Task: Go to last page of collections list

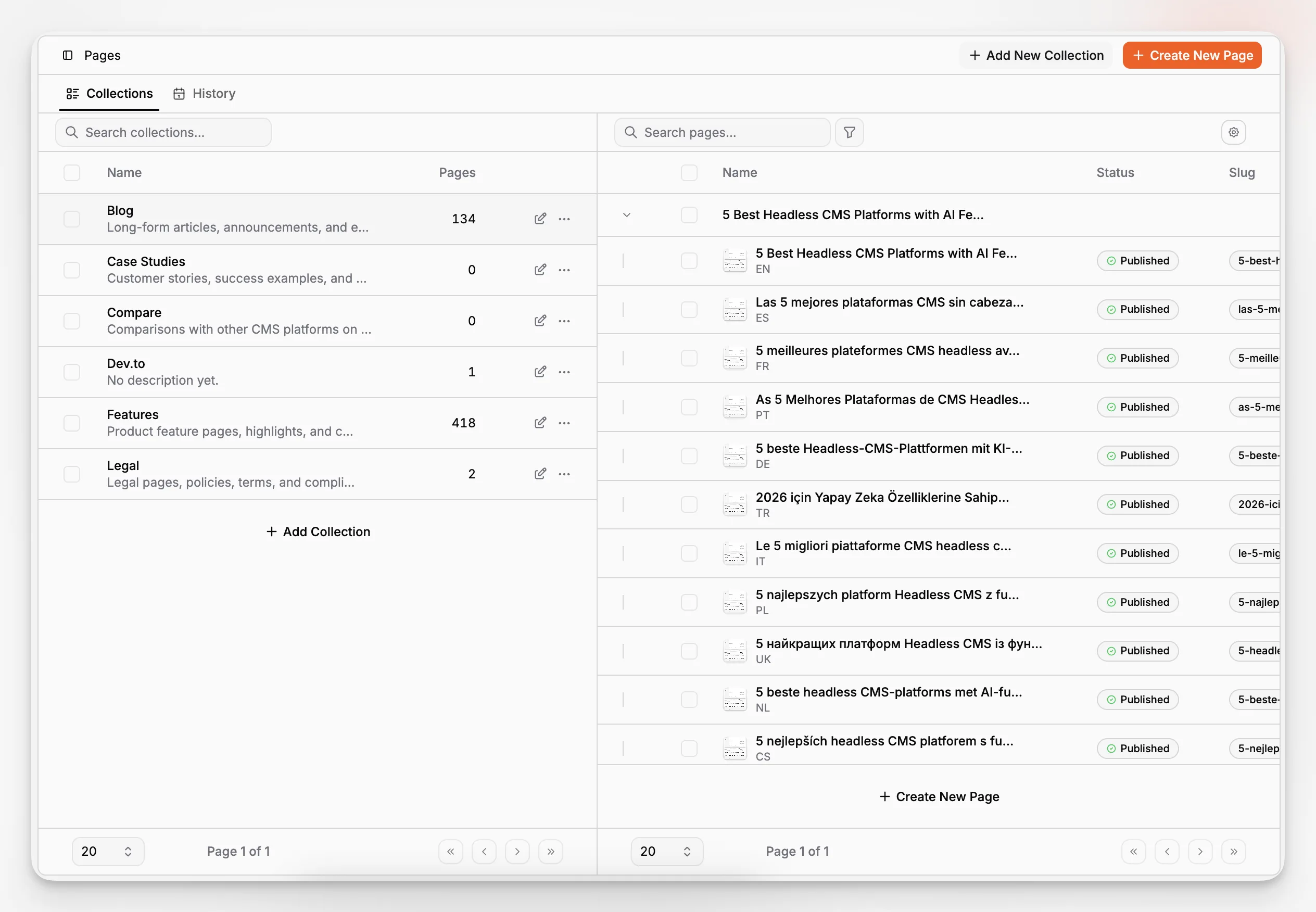Action: click(x=551, y=852)
